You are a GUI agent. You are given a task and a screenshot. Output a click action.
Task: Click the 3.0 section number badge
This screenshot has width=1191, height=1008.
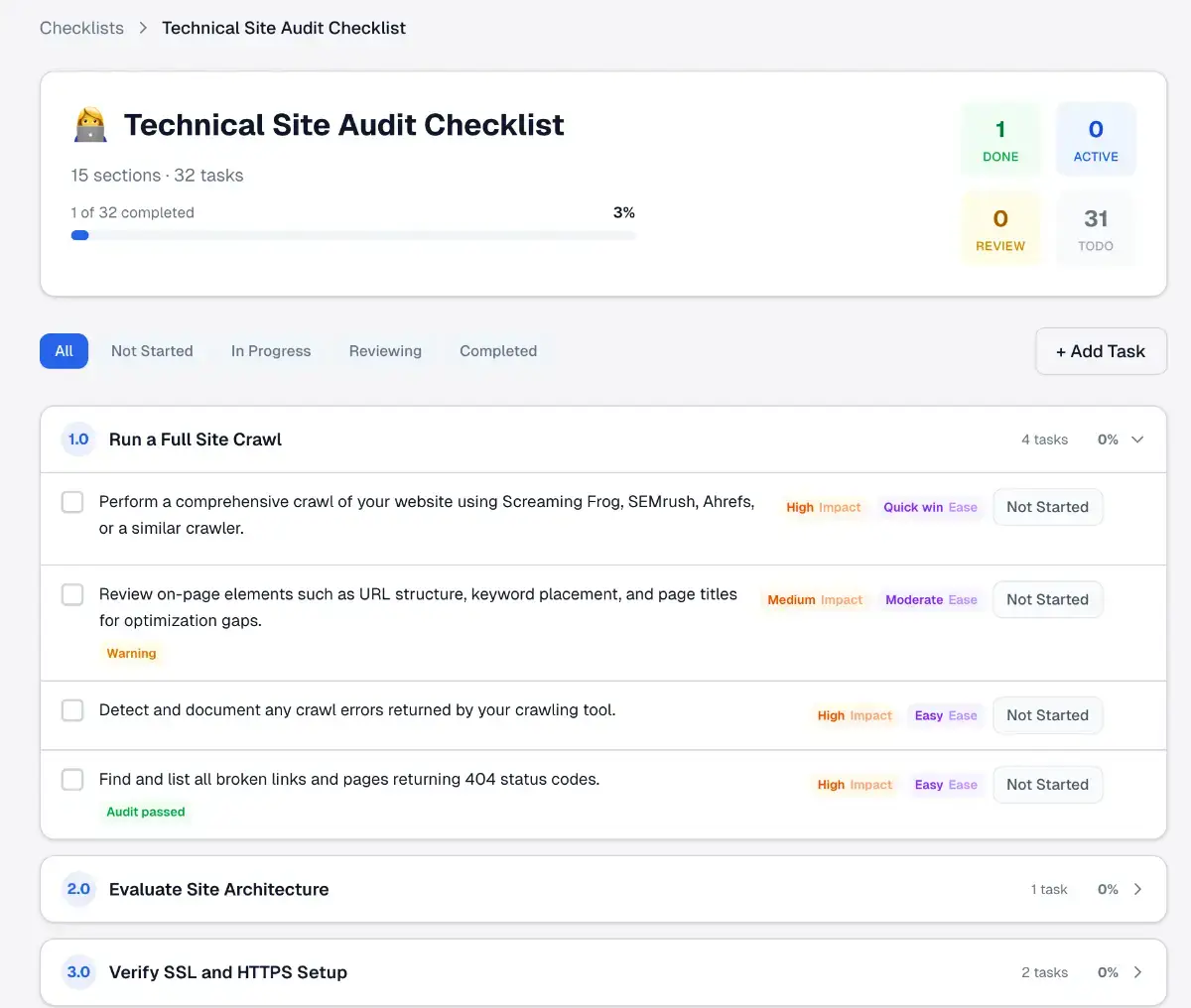(x=77, y=972)
